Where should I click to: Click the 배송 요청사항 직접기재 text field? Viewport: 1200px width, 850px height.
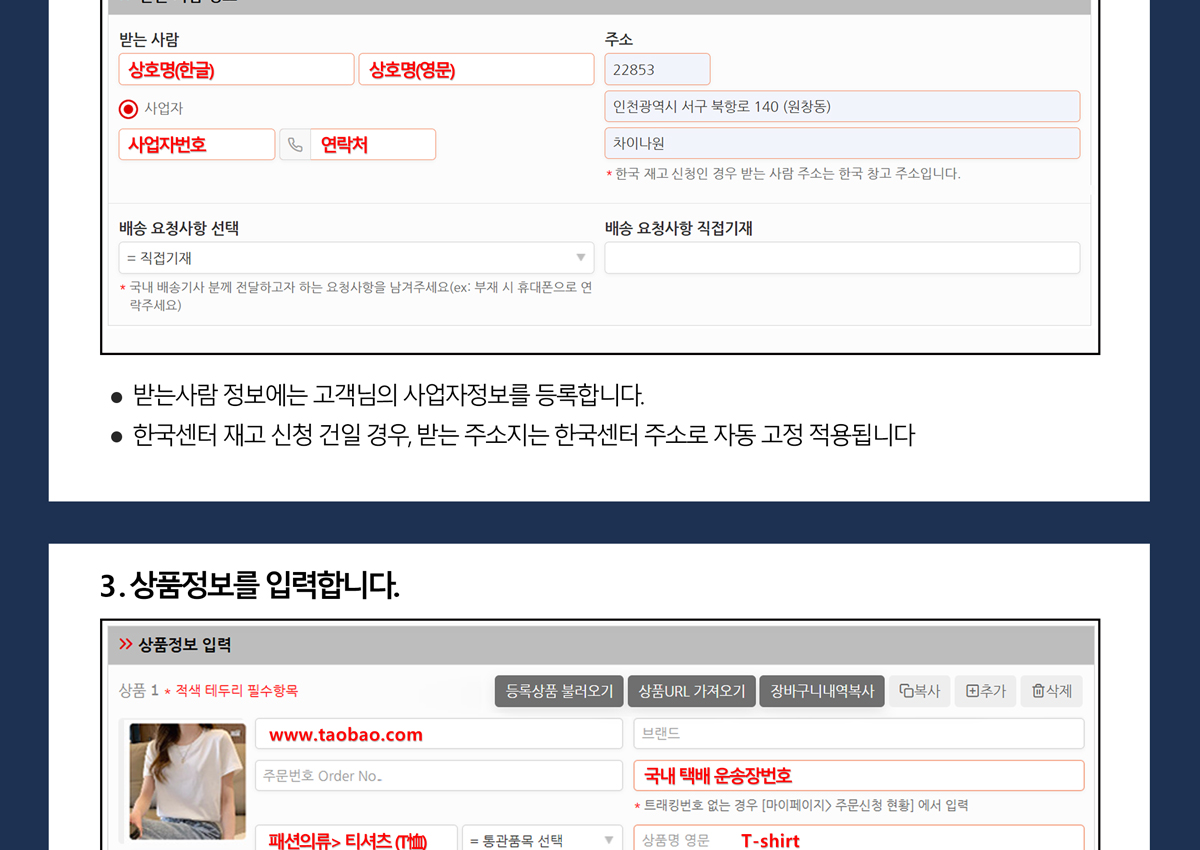(842, 258)
